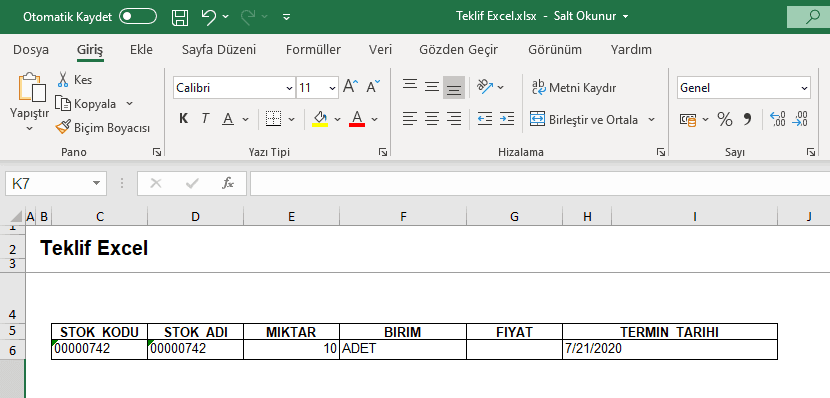
Task: Click the Increase Indent icon
Action: pos(507,119)
